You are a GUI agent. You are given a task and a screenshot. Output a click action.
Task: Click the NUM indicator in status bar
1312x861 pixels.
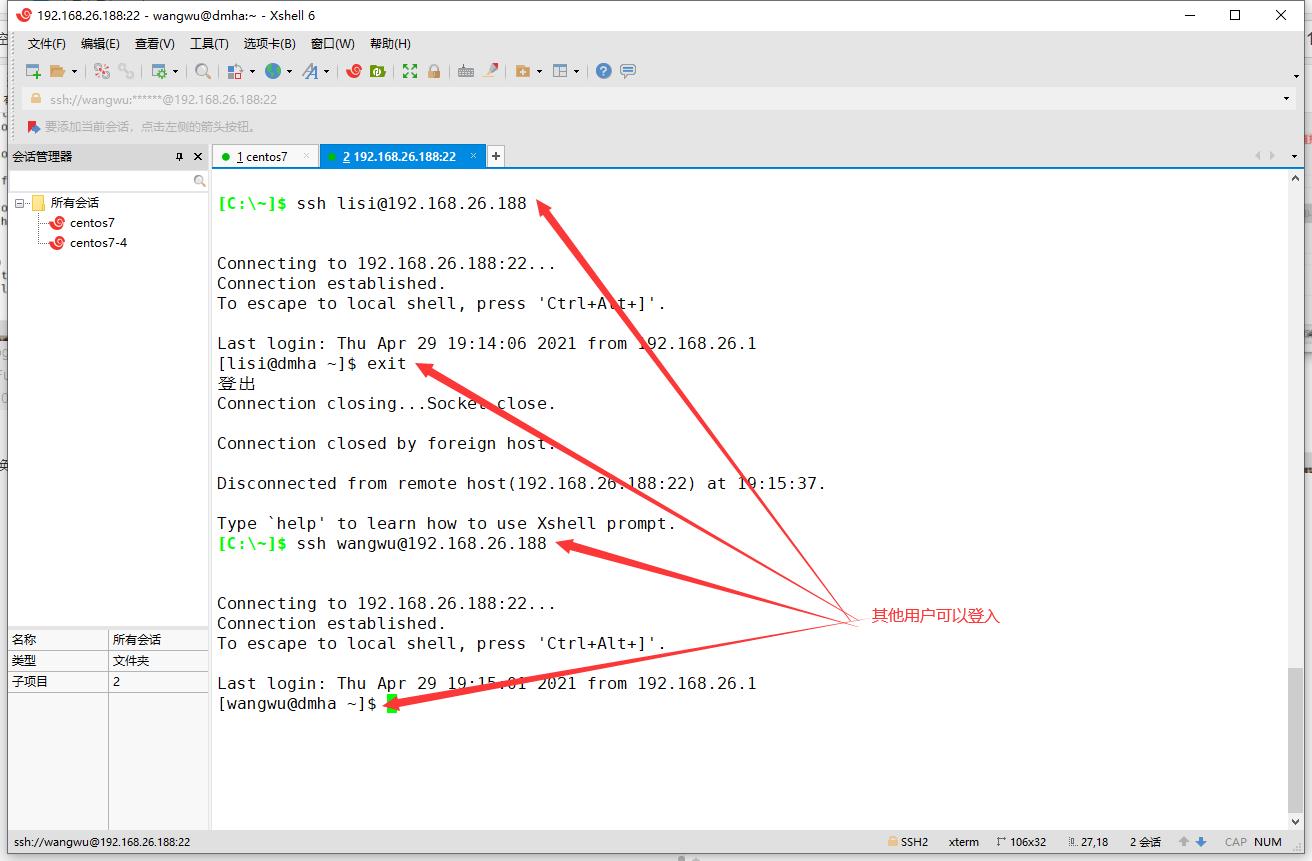[x=1268, y=842]
